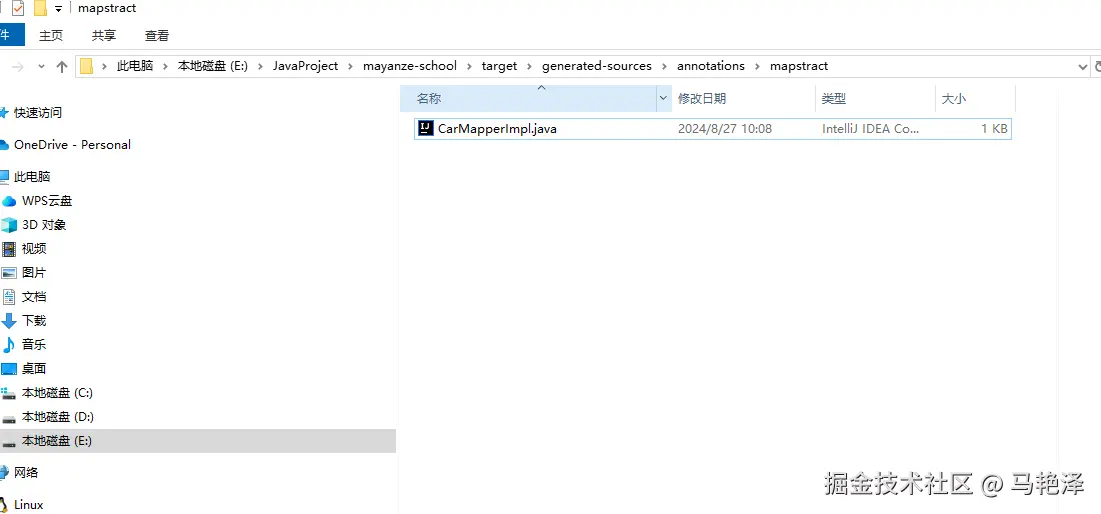Open the 查看 ribbon tab
The width and height of the screenshot is (1101, 514).
(157, 35)
